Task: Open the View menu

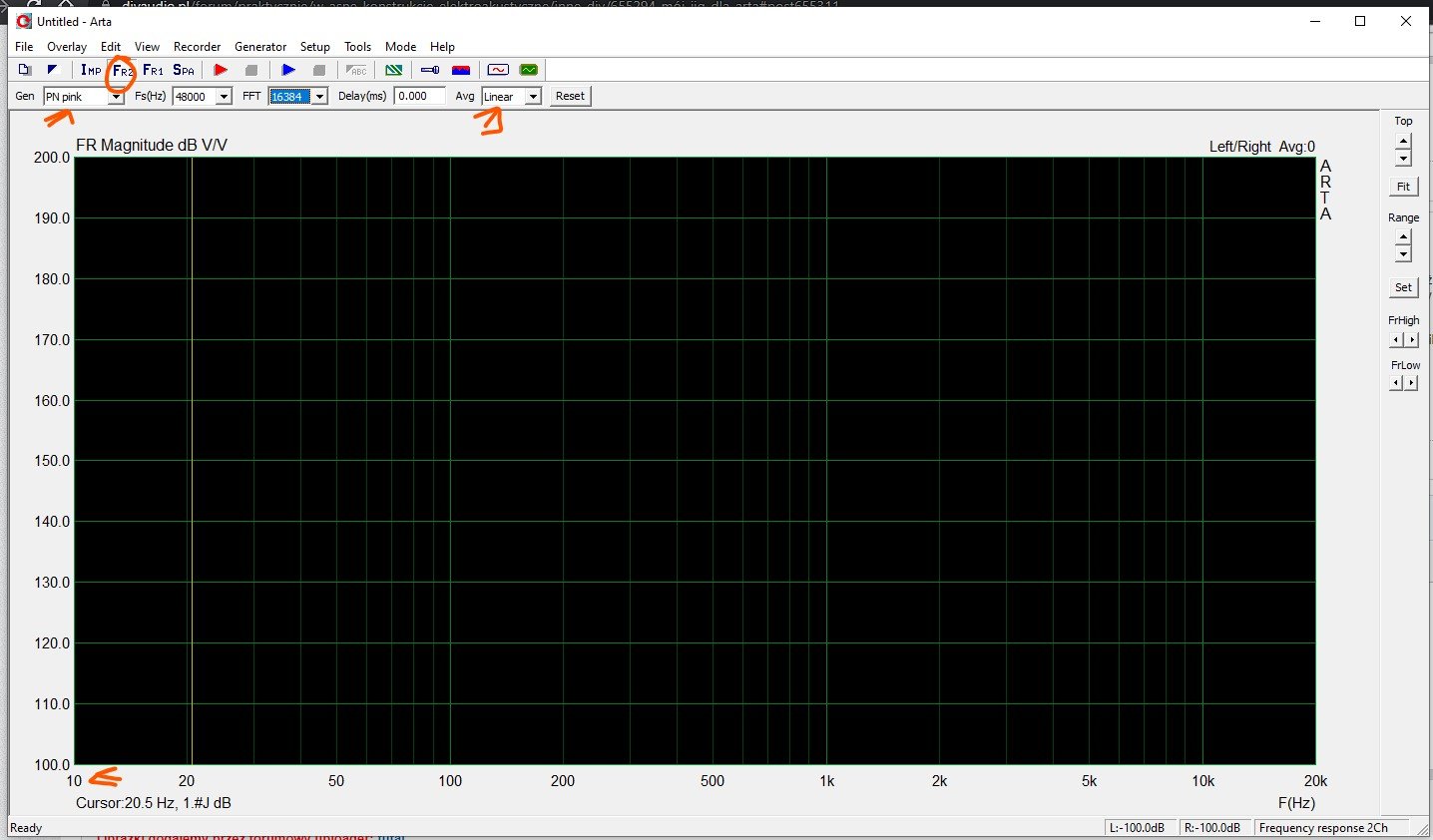Action: coord(148,47)
